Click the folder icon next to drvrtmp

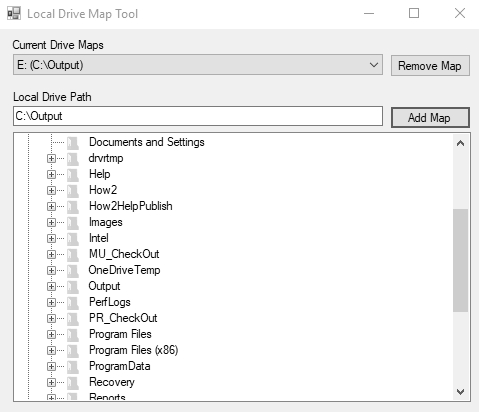coord(73,158)
